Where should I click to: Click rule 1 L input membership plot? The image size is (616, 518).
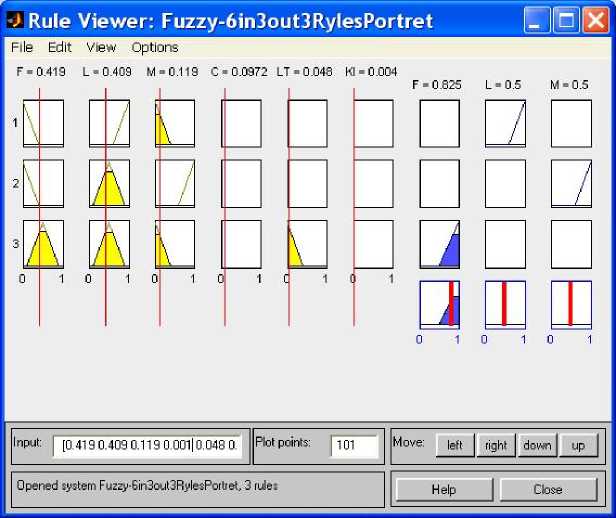(109, 123)
